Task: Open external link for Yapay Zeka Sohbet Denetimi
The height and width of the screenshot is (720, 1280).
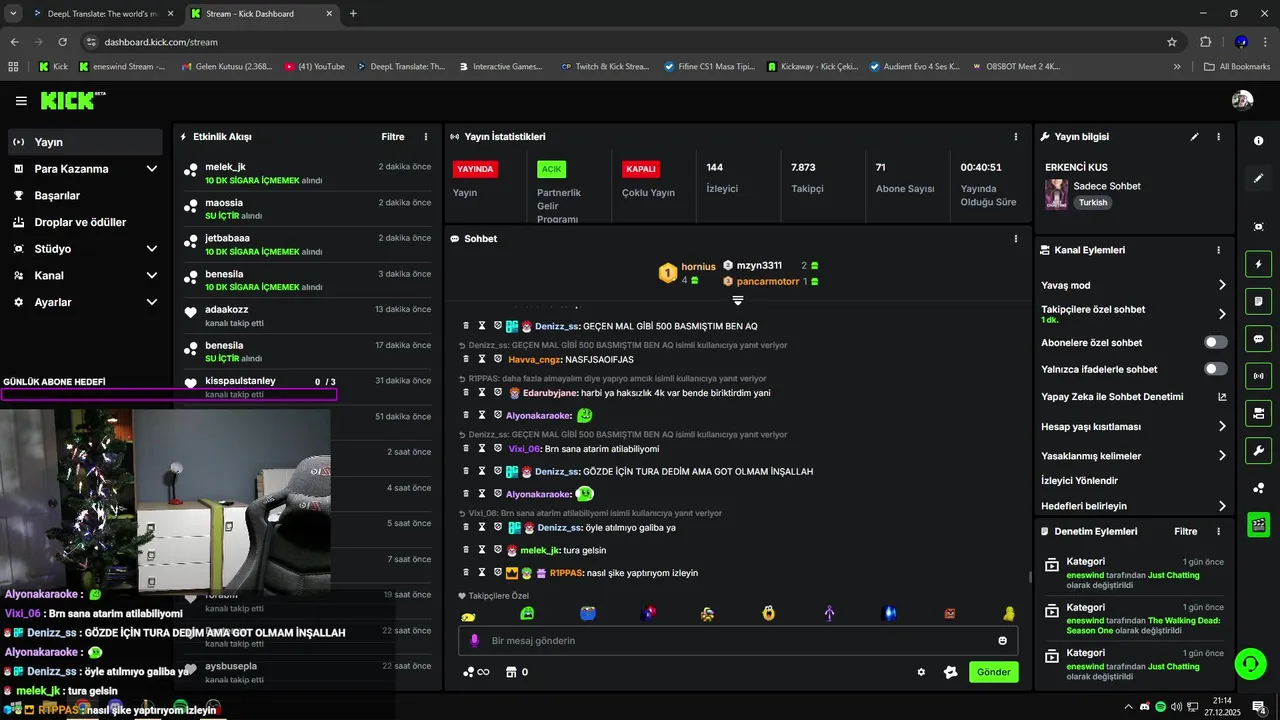Action: (x=1222, y=397)
